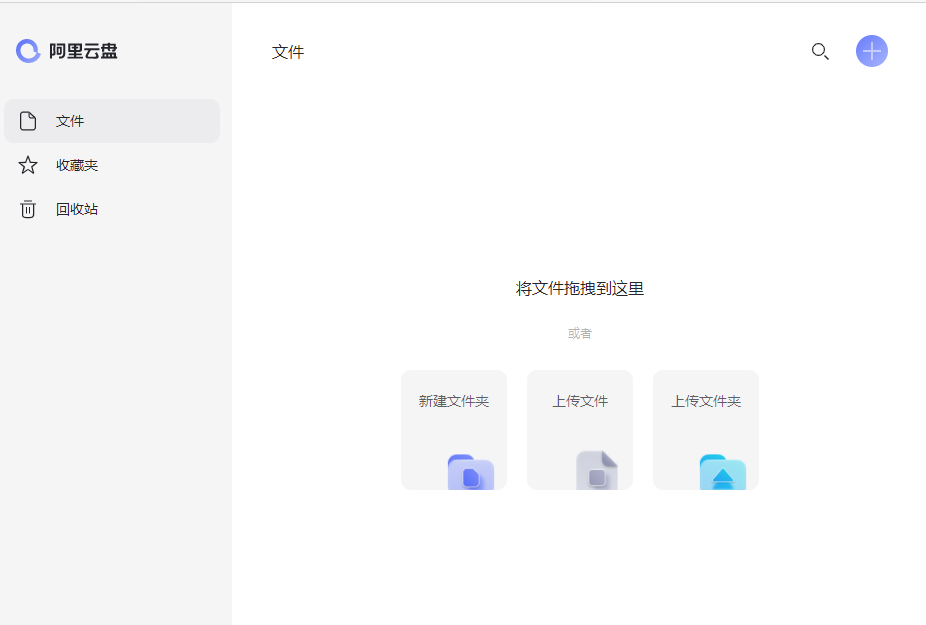Click the 新建文件夹 card
This screenshot has width=926, height=625.
pos(454,430)
